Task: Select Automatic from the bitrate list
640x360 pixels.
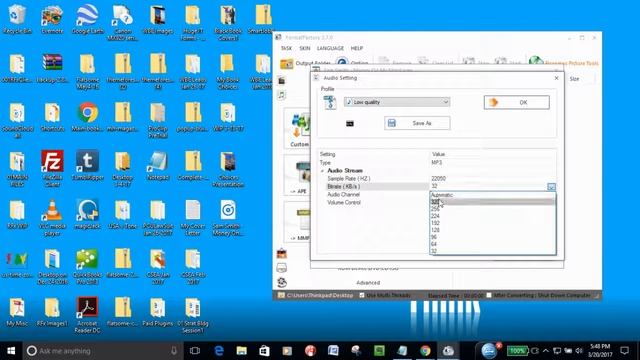Action: coord(492,195)
